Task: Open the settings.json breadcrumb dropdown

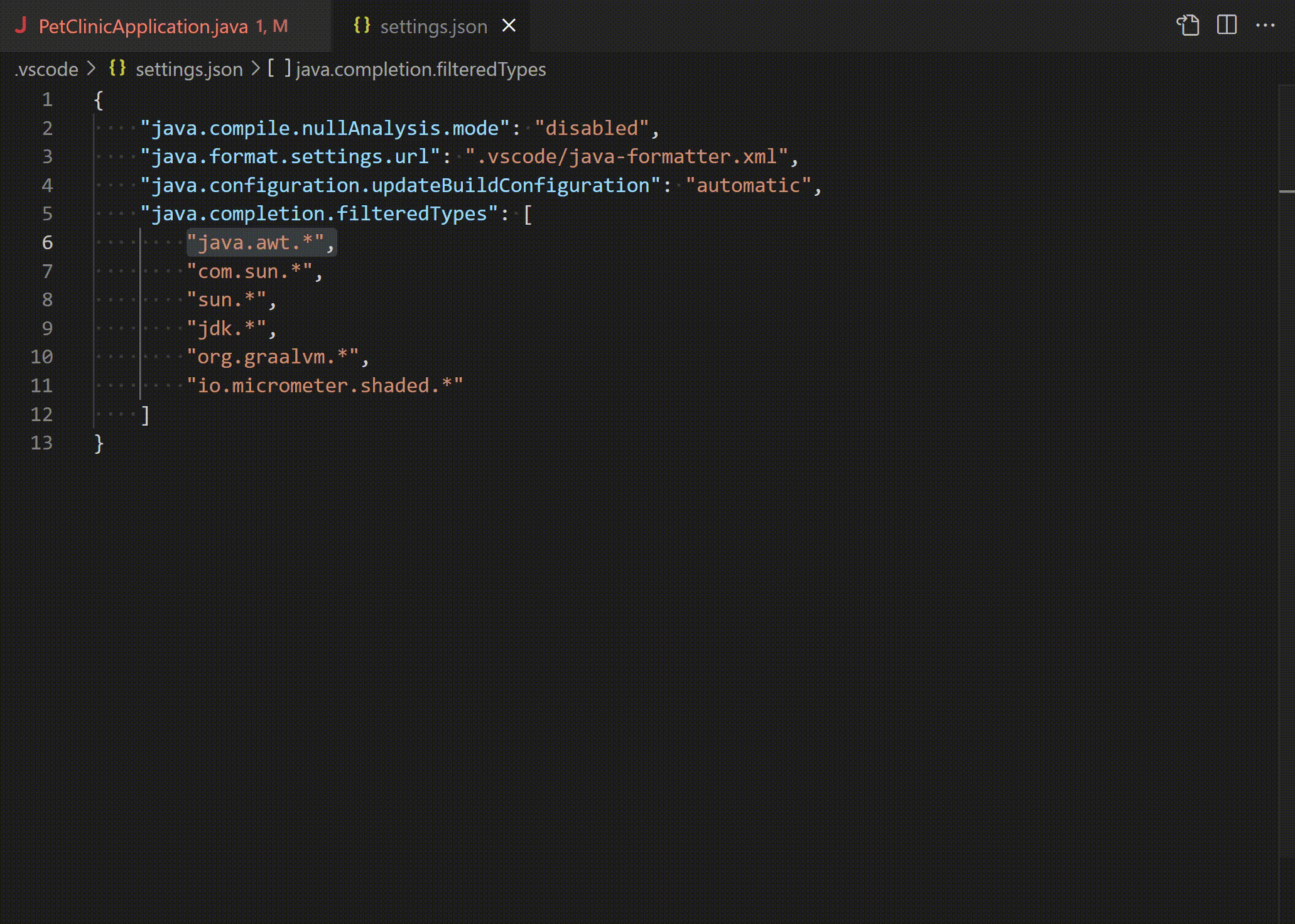Action: (x=189, y=69)
